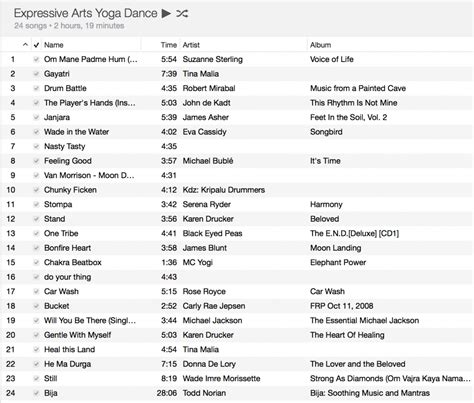Click artist Eva Cassidy
474x403 pixels.
click(204, 132)
